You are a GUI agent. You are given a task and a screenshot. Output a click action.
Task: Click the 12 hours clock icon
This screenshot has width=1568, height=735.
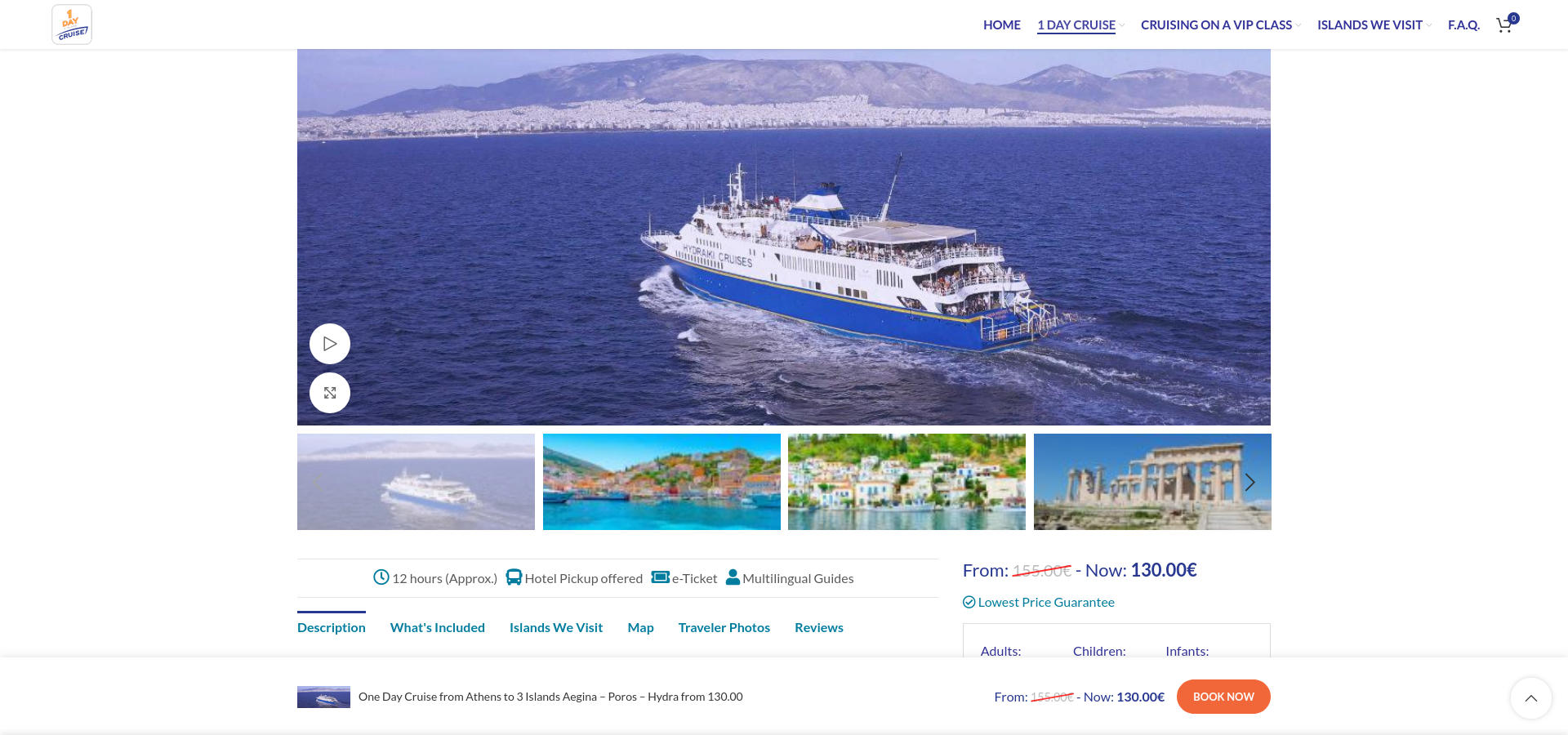[x=381, y=577]
